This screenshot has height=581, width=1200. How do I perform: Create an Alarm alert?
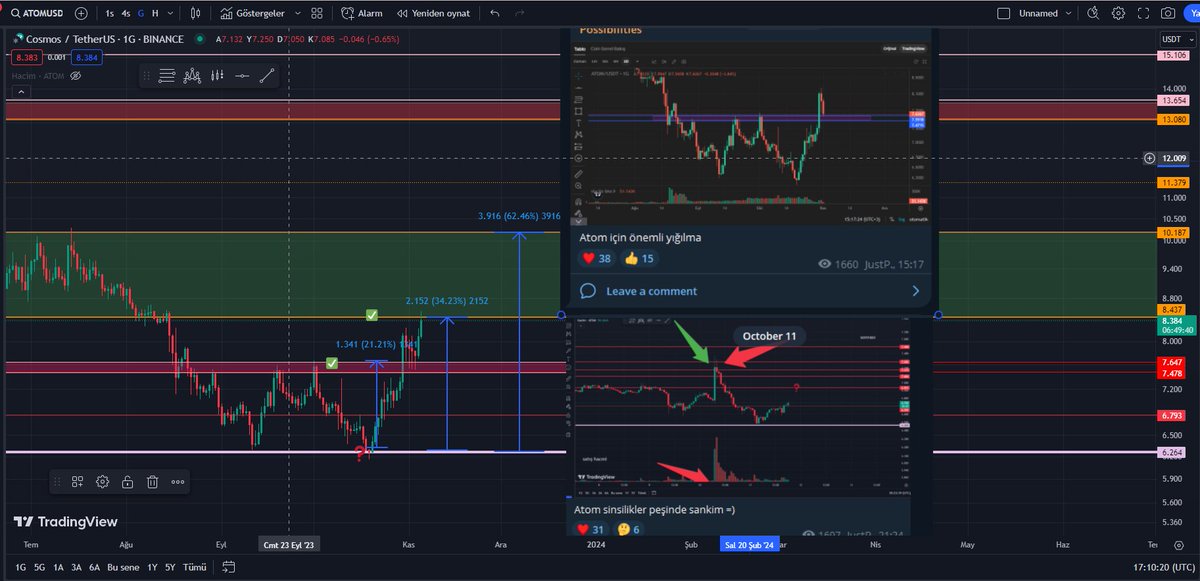pos(362,14)
